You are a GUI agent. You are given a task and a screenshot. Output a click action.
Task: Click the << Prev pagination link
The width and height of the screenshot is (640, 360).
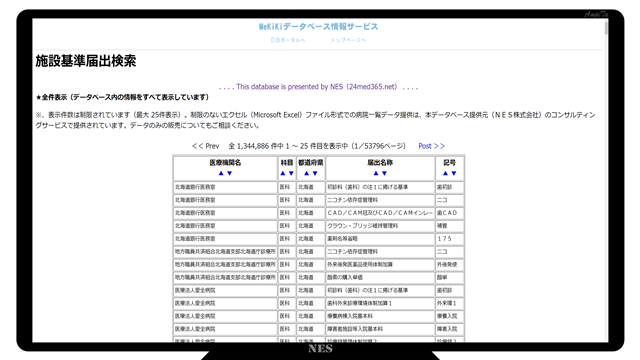[205, 146]
